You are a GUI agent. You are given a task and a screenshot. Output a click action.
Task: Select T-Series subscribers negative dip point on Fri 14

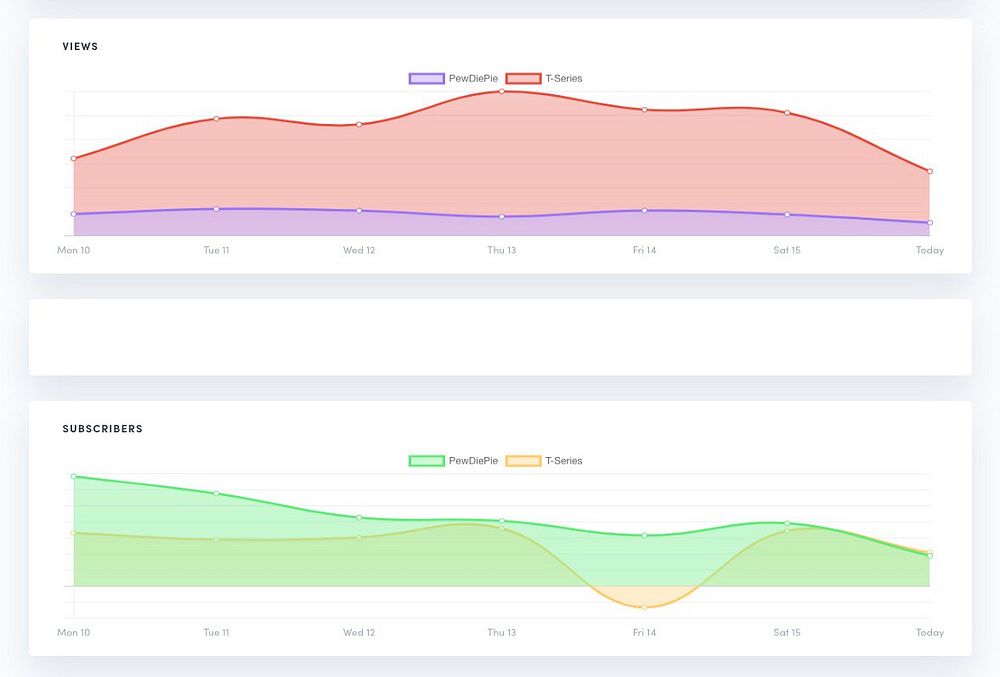click(644, 608)
